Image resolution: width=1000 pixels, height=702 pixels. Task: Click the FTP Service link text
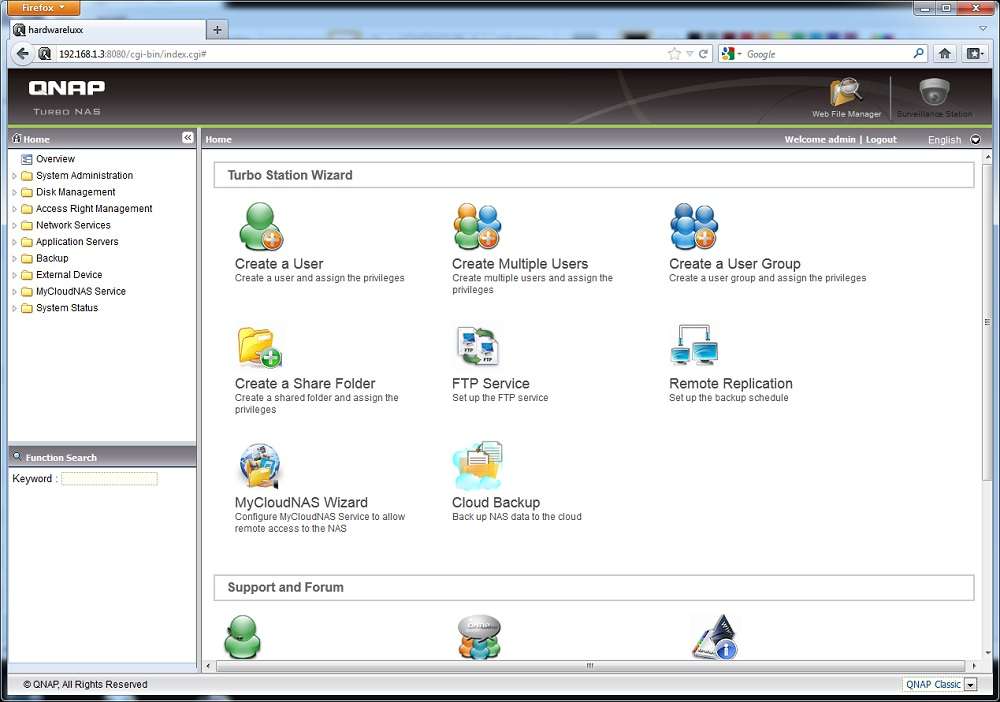490,383
